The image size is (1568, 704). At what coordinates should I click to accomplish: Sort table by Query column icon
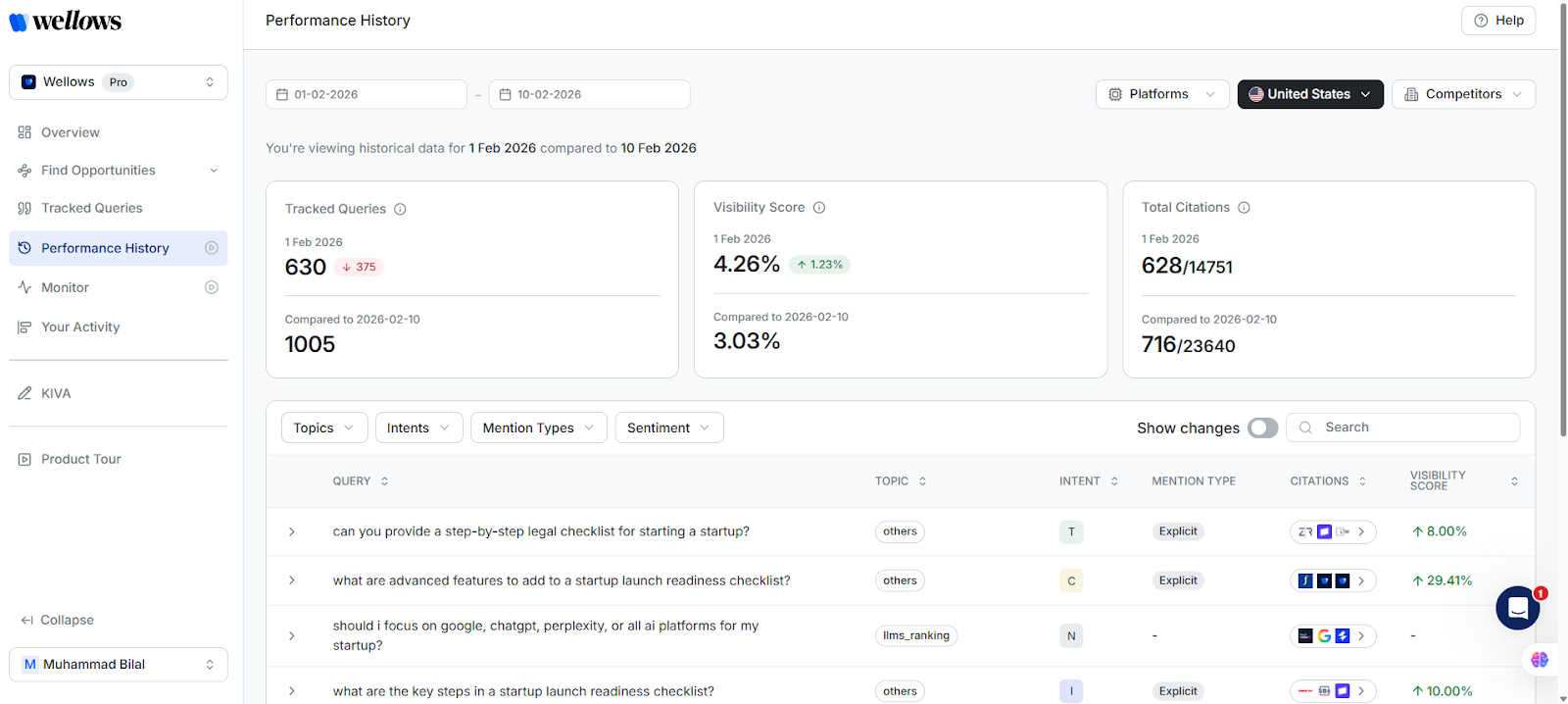384,481
